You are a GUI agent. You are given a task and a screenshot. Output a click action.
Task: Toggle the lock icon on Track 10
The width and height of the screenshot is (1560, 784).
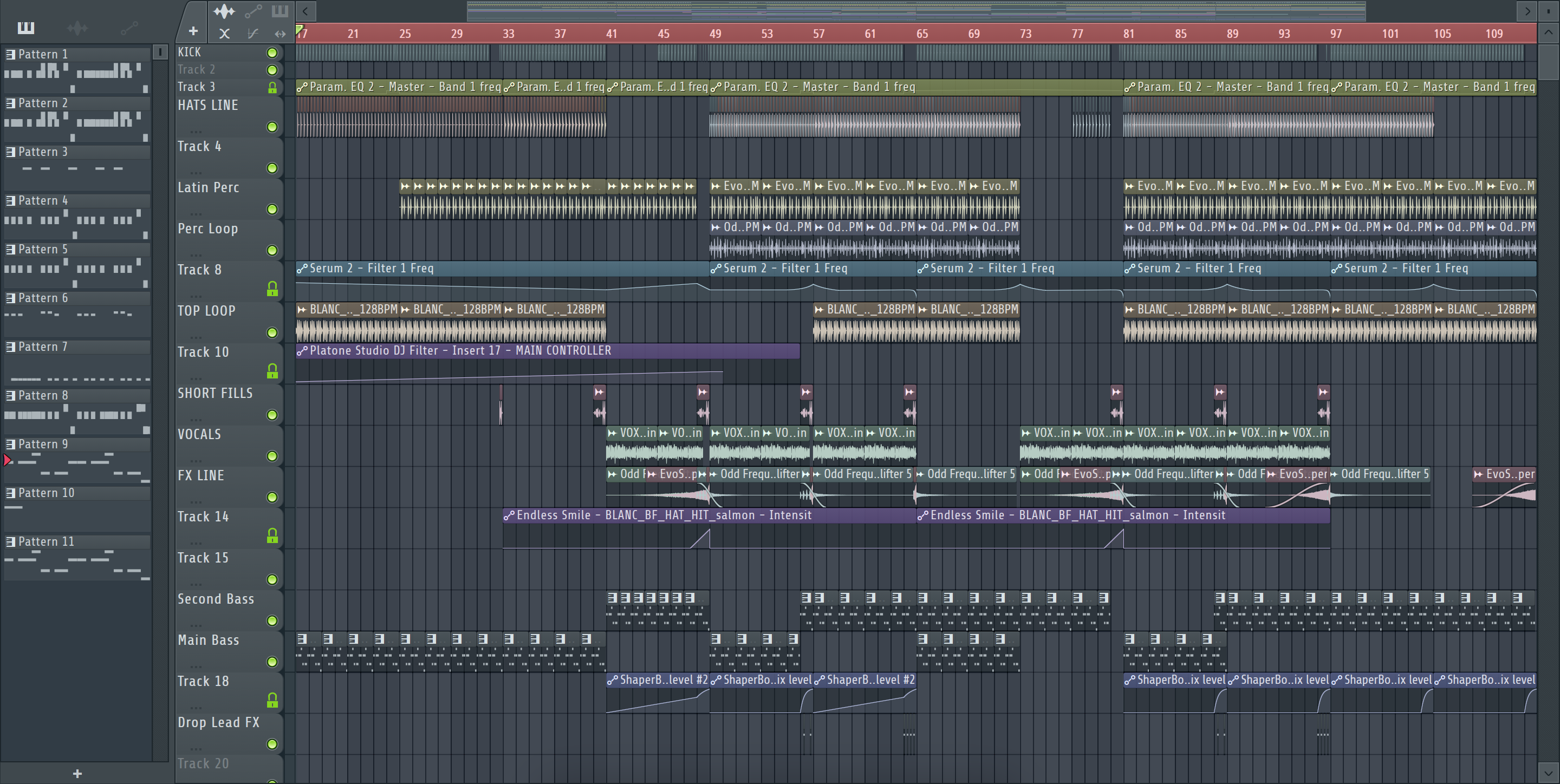pyautogui.click(x=272, y=371)
